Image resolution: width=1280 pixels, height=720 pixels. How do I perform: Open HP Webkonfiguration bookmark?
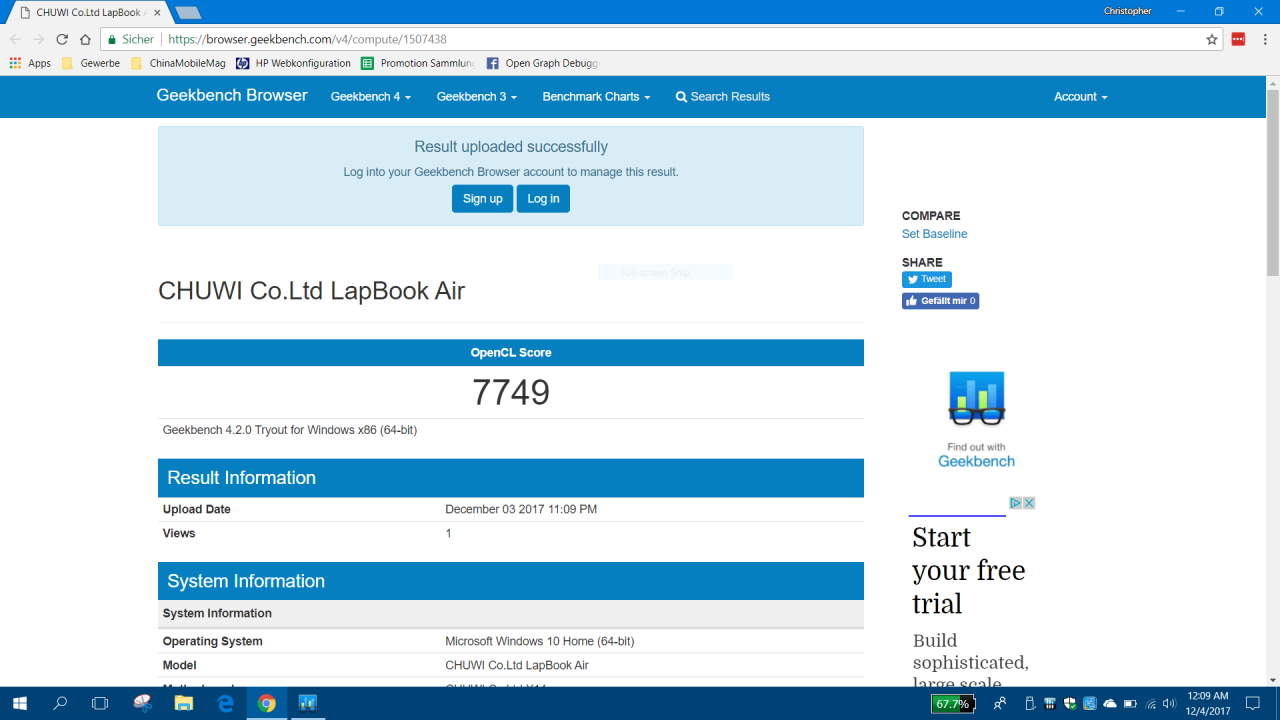pos(294,63)
